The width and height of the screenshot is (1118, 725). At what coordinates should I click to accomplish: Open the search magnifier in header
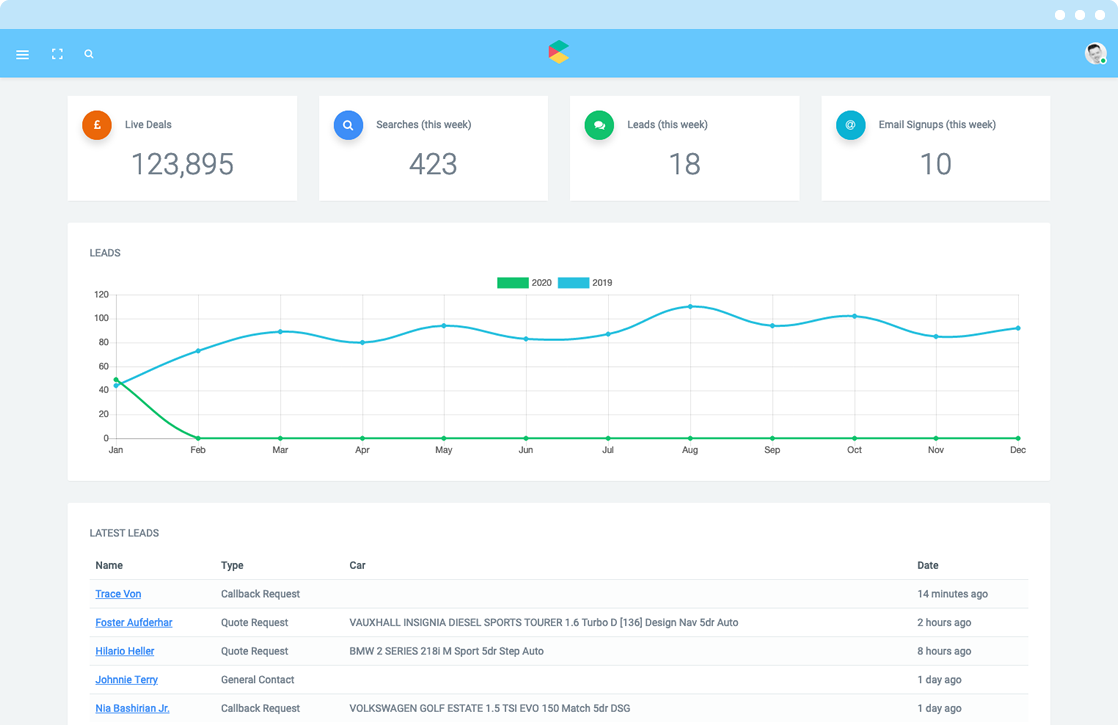coord(89,54)
